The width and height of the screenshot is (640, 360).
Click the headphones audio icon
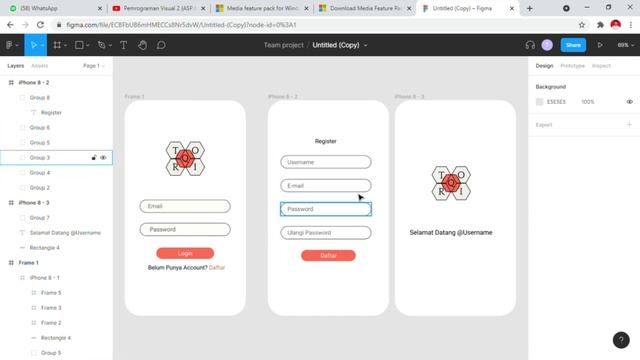click(x=530, y=45)
